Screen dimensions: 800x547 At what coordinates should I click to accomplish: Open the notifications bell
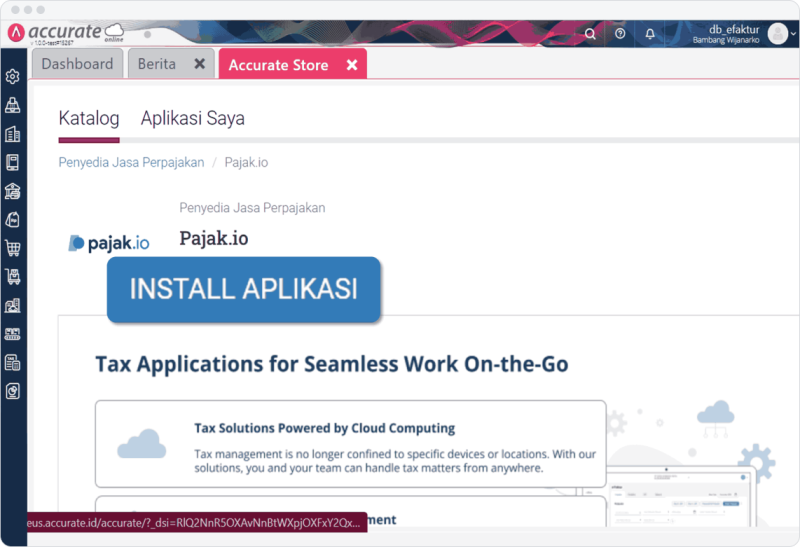pos(649,34)
